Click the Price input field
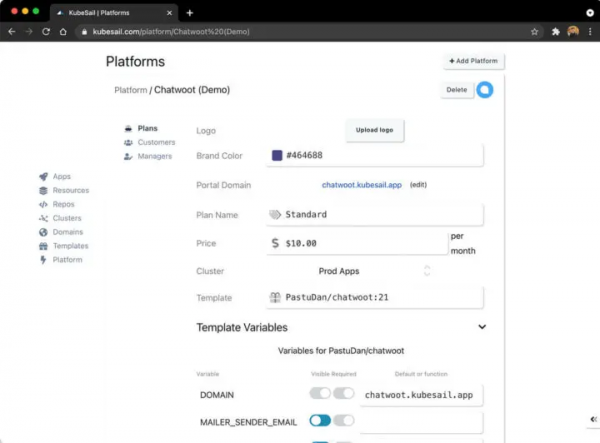 [360, 243]
